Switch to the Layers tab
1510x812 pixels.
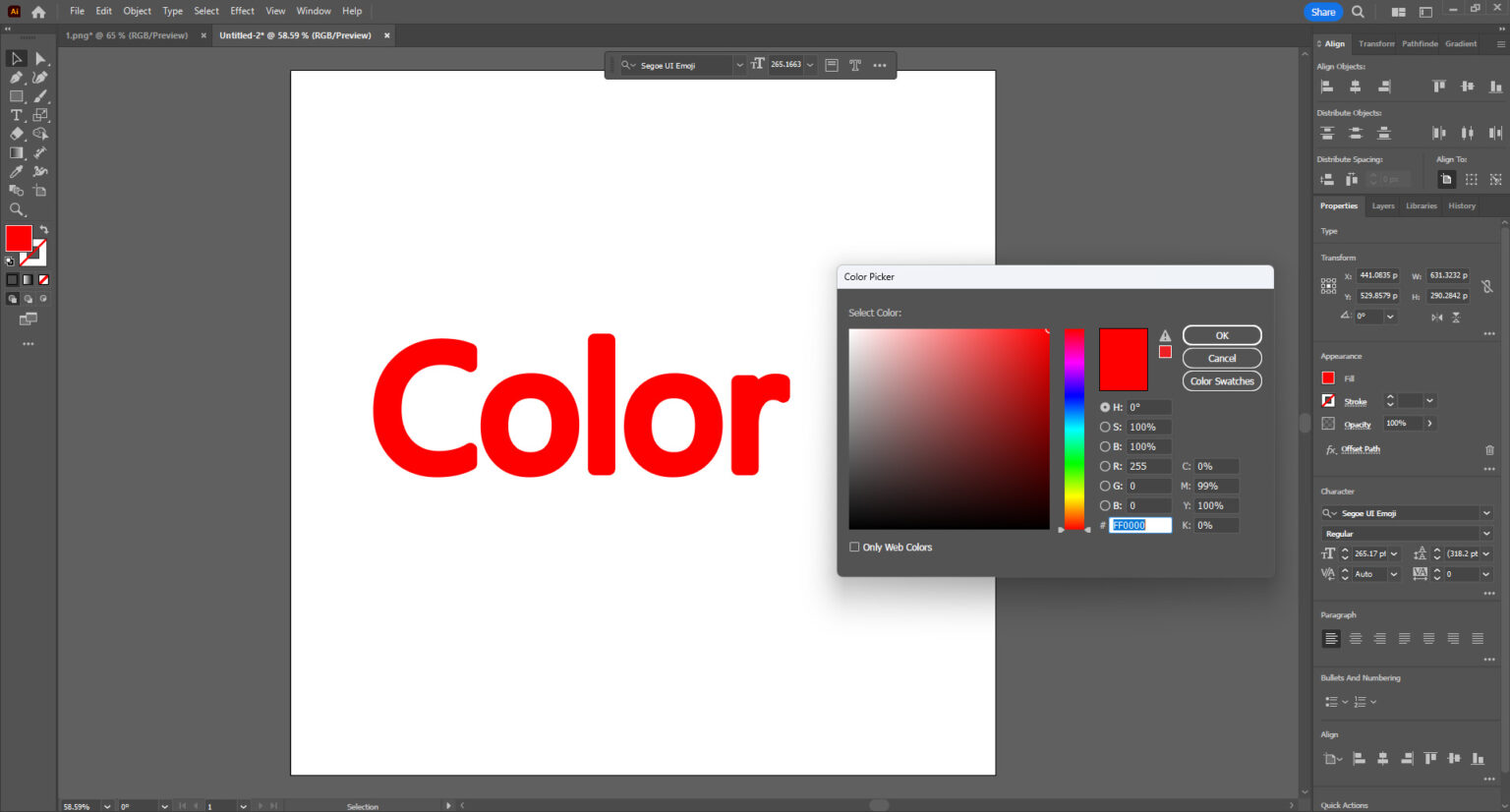[1383, 205]
